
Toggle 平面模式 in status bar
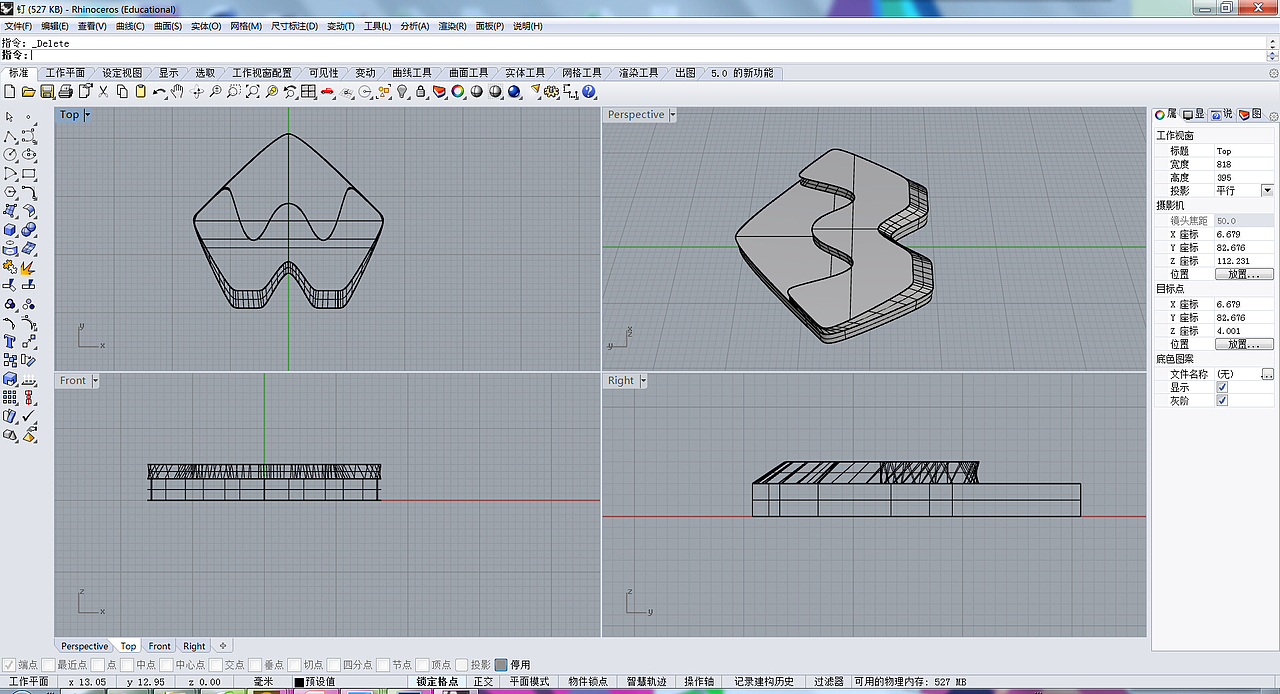529,682
